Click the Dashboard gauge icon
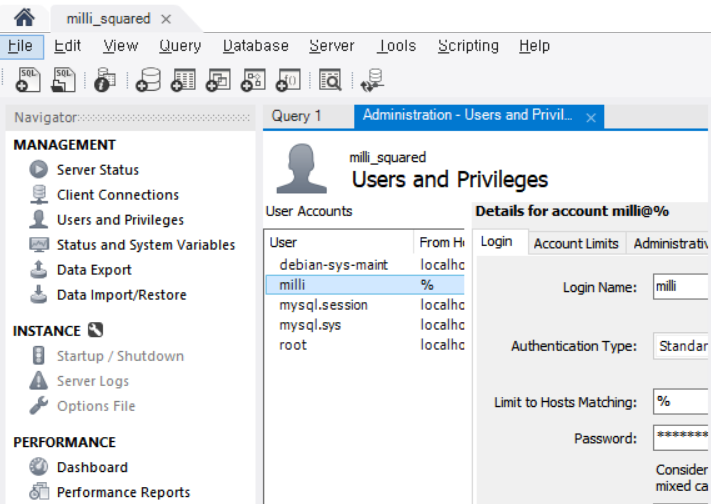 coord(39,467)
